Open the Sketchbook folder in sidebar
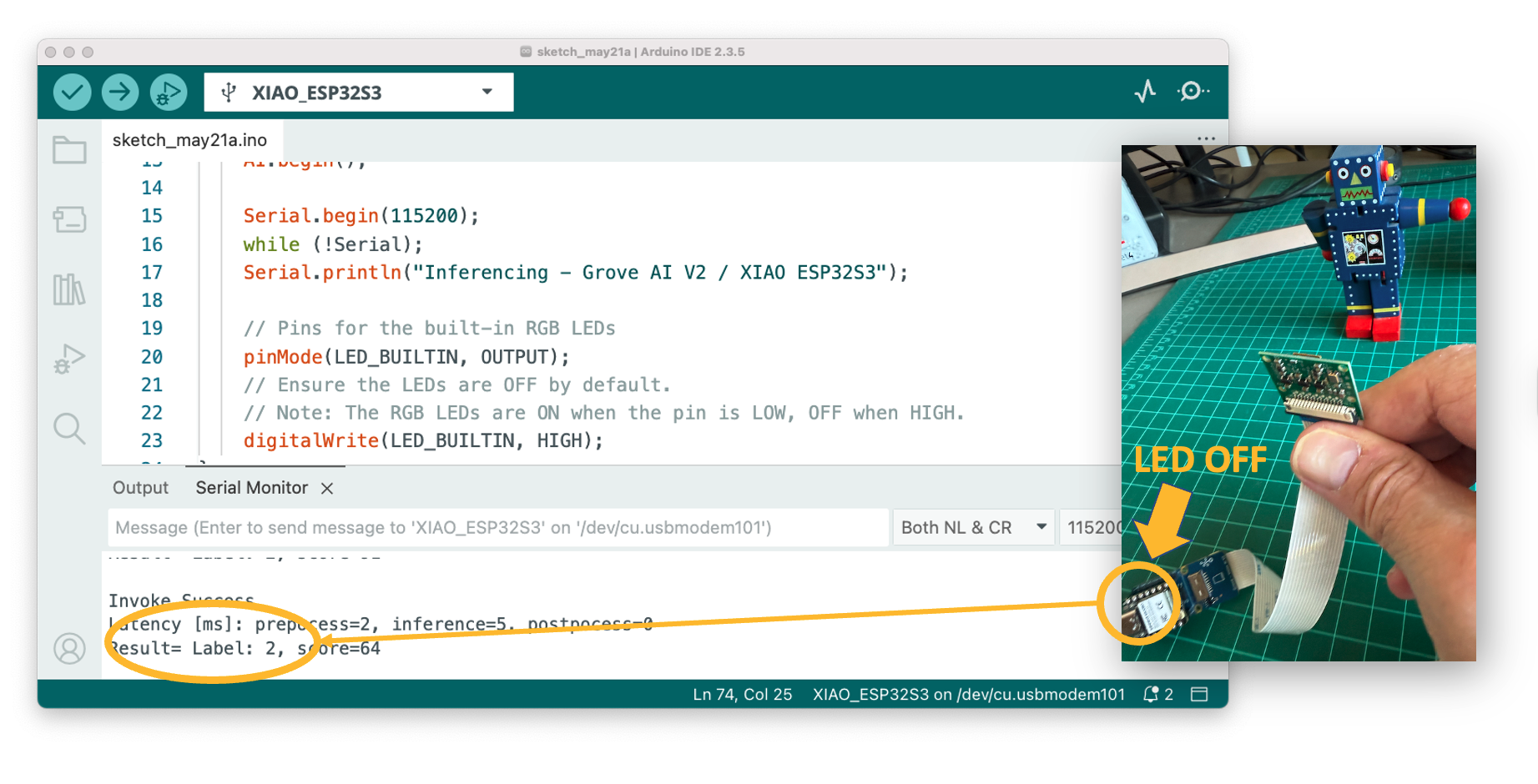Viewport: 1538px width, 784px height. coord(69,151)
